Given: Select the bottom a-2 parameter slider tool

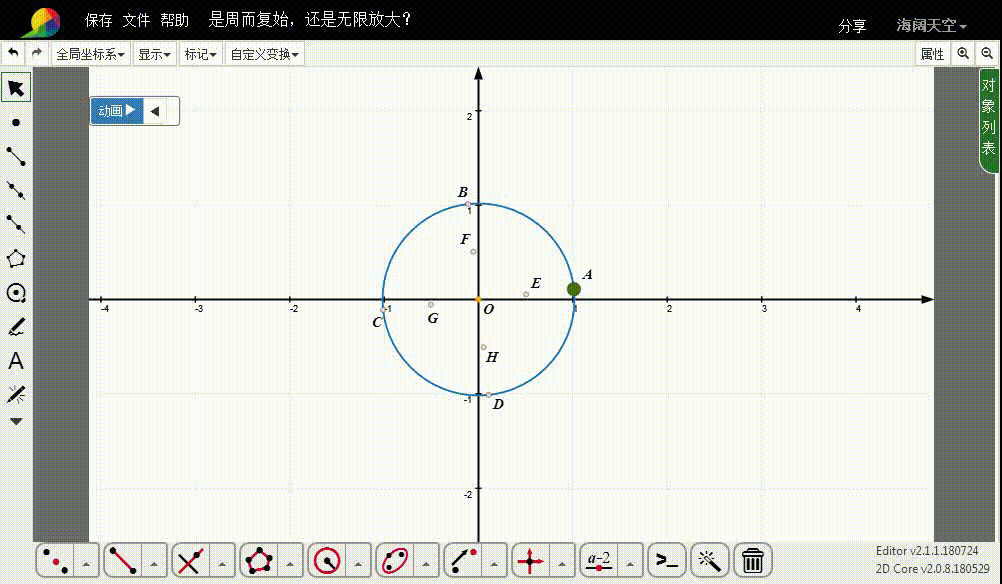Looking at the screenshot, I should (599, 560).
